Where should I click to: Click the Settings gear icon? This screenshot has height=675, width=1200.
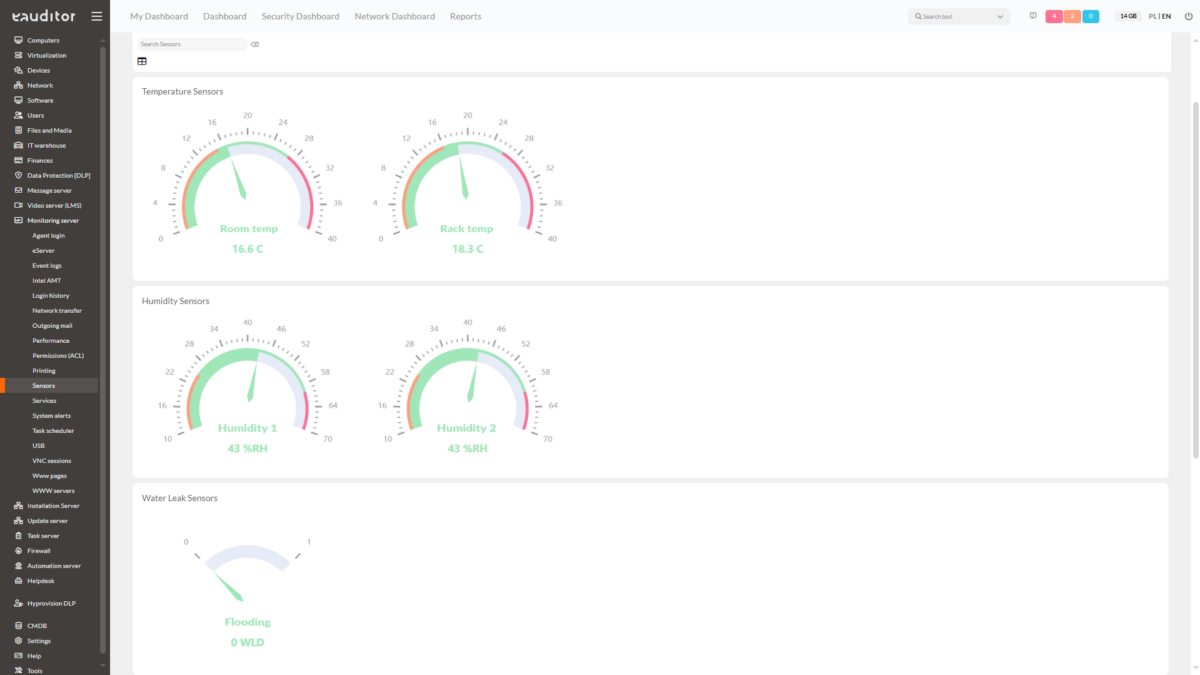(19, 640)
